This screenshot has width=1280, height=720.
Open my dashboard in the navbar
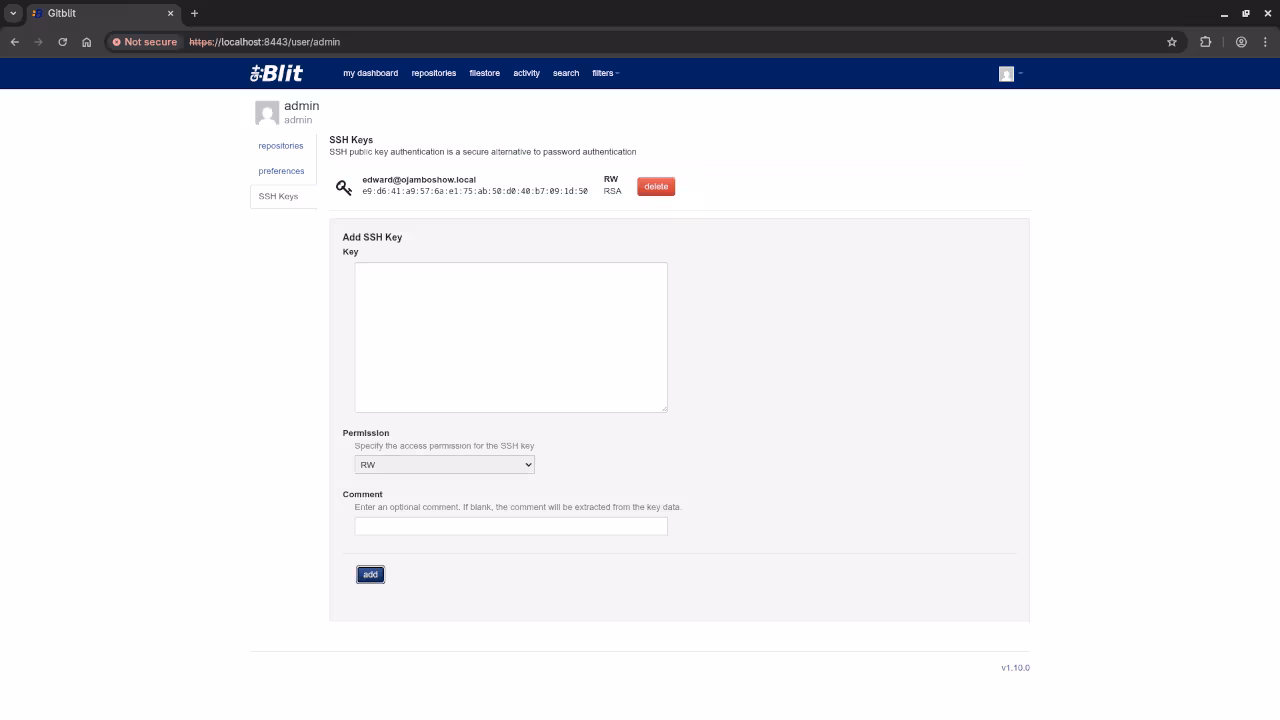370,73
